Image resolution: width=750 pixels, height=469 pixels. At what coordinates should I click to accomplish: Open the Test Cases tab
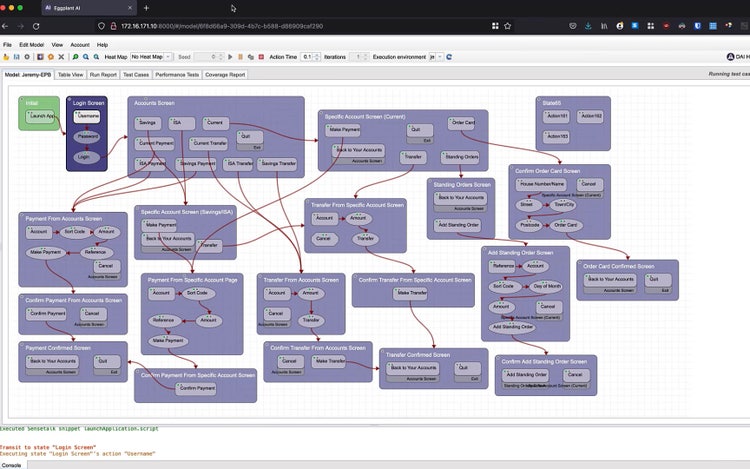pos(137,74)
